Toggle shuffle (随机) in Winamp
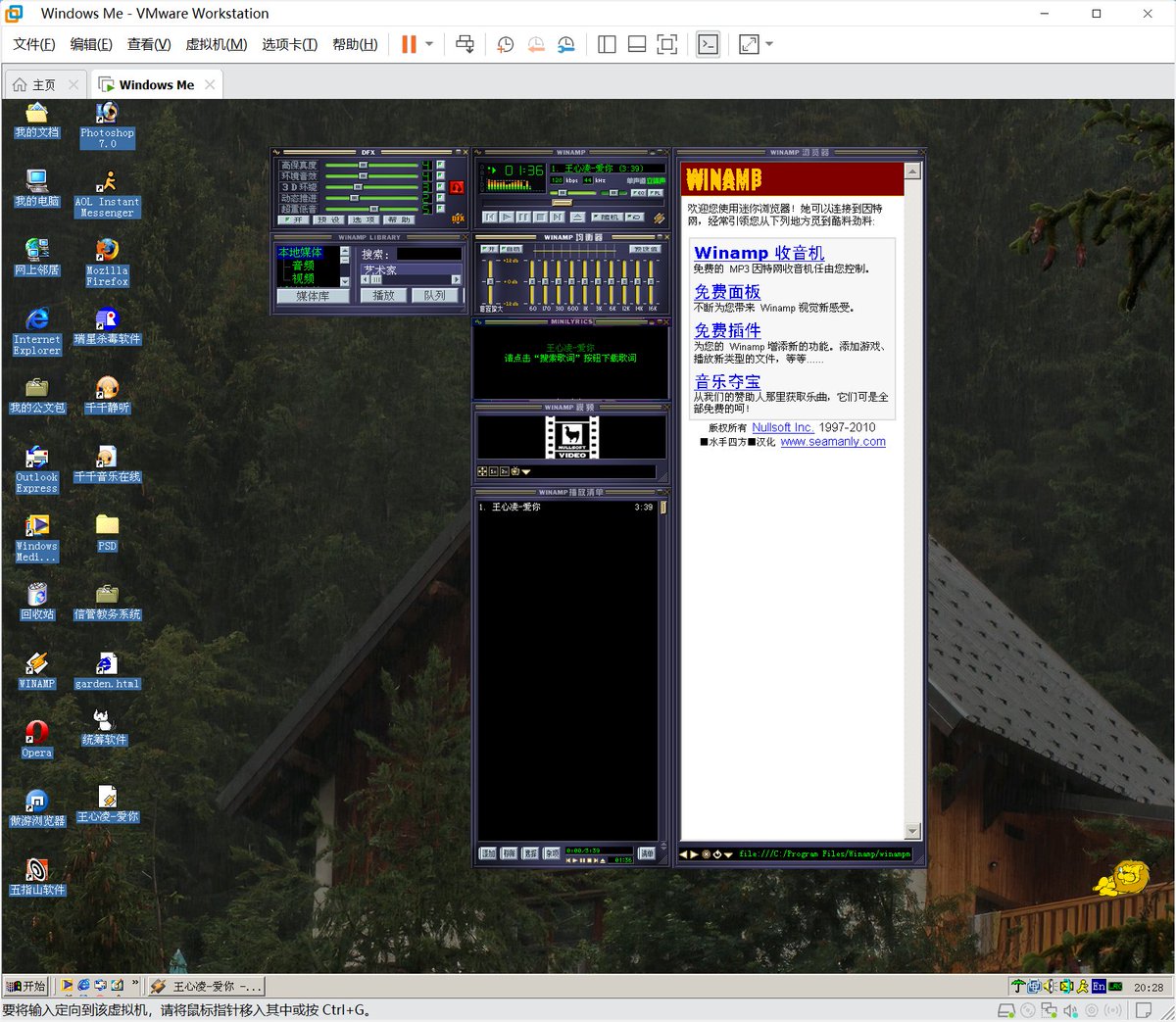 pyautogui.click(x=607, y=217)
